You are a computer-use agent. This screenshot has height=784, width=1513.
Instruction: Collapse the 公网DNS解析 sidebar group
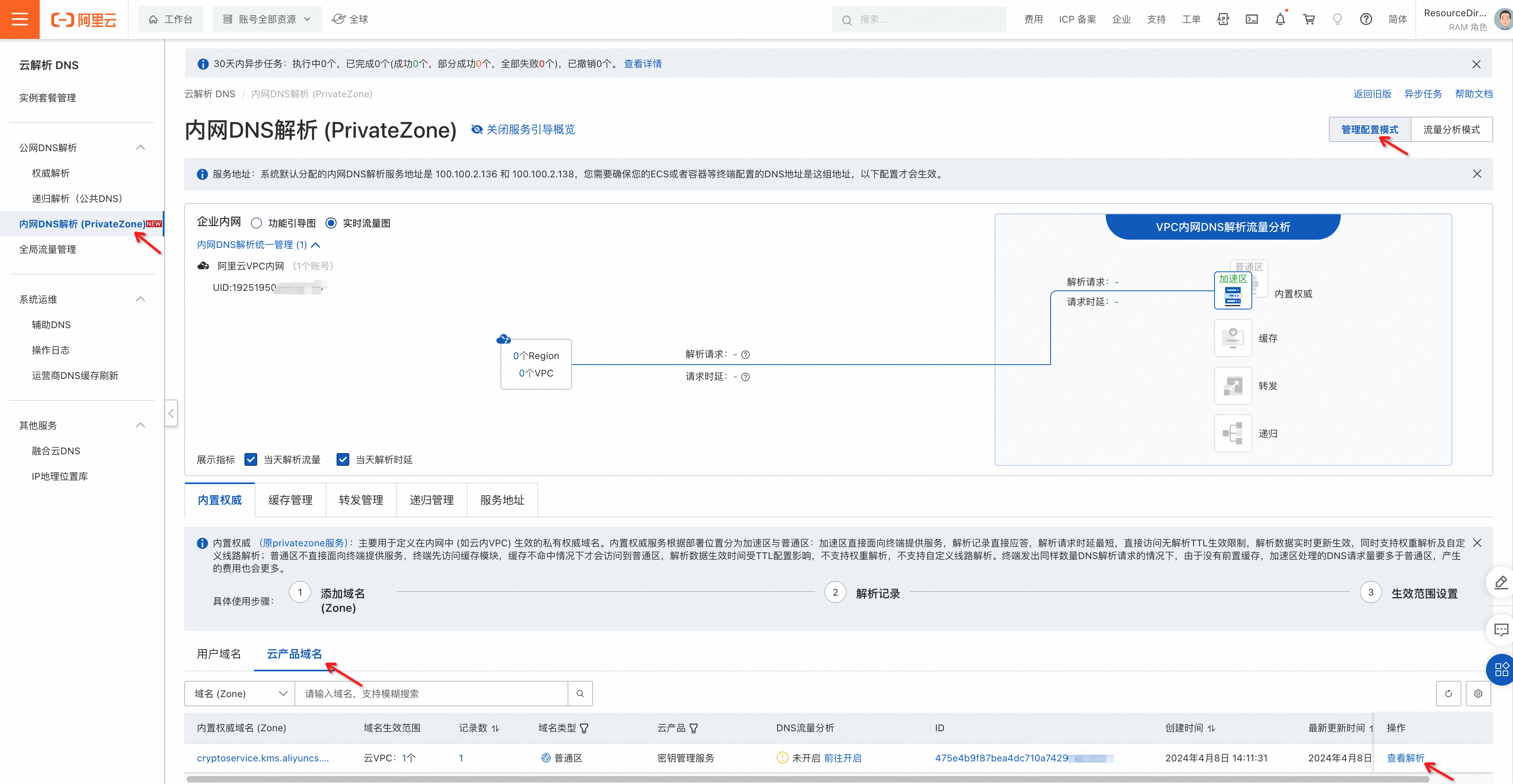pos(141,148)
